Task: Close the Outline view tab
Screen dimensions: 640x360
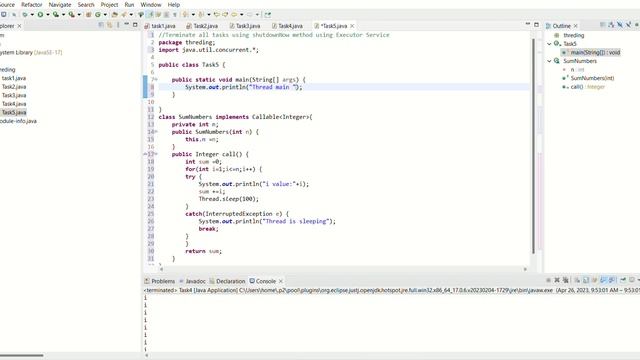Action: point(576,26)
